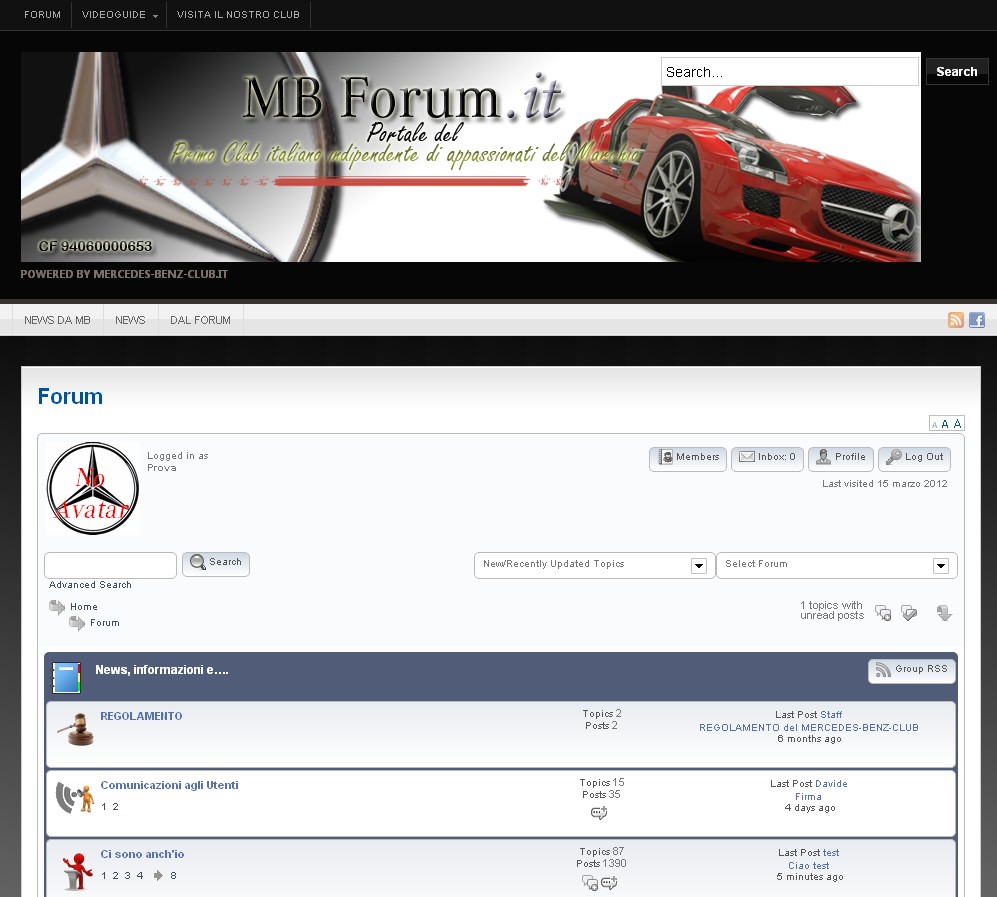Viewport: 997px width, 897px height.
Task: Click 'Last visited 15 marzo 2012' text
Action: coord(884,484)
